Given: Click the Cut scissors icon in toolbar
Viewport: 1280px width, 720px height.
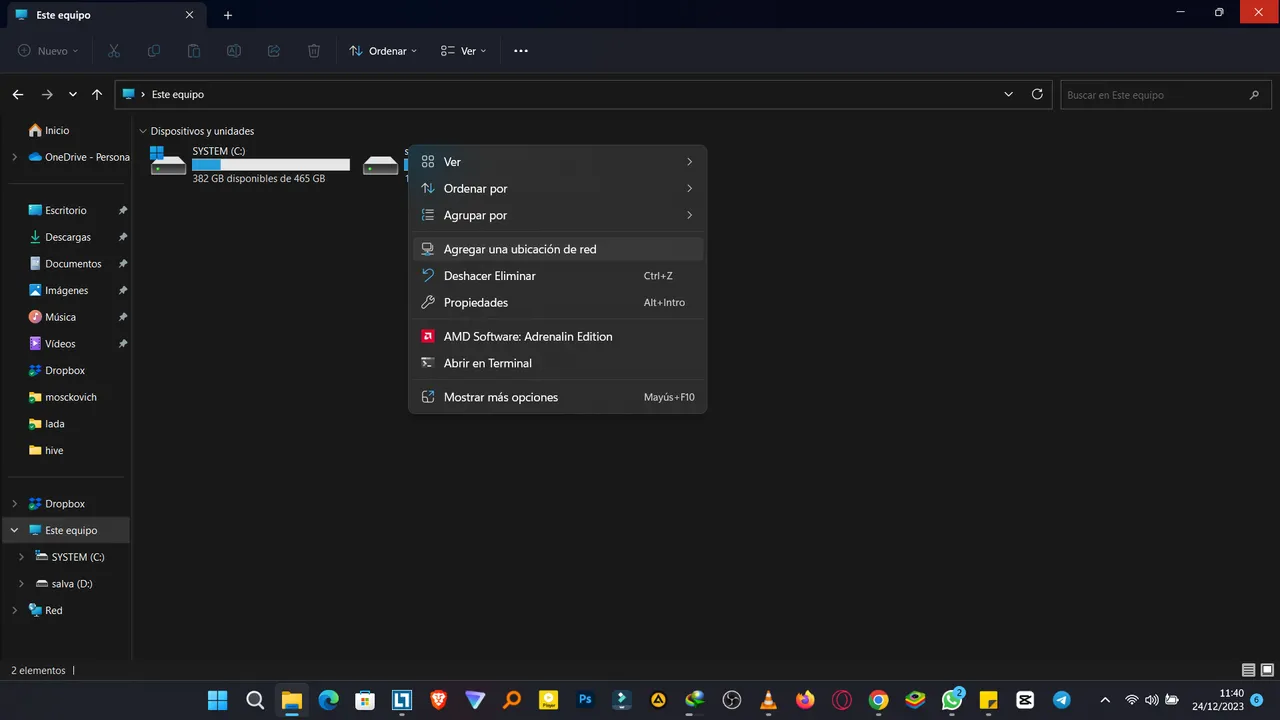Looking at the screenshot, I should coord(114,51).
